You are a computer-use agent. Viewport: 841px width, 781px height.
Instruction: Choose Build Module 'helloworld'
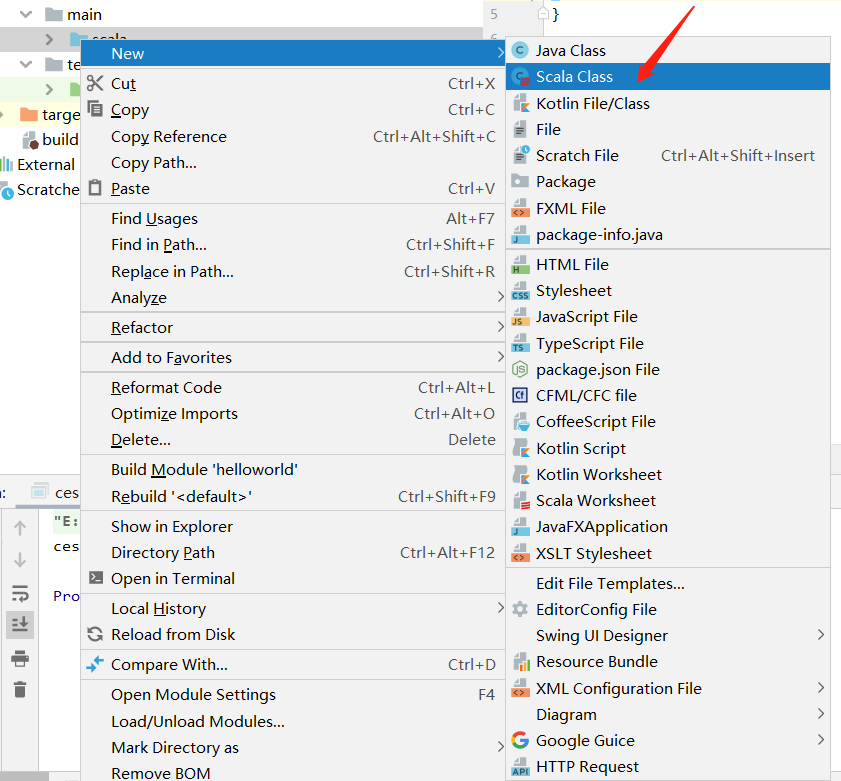[293, 469]
